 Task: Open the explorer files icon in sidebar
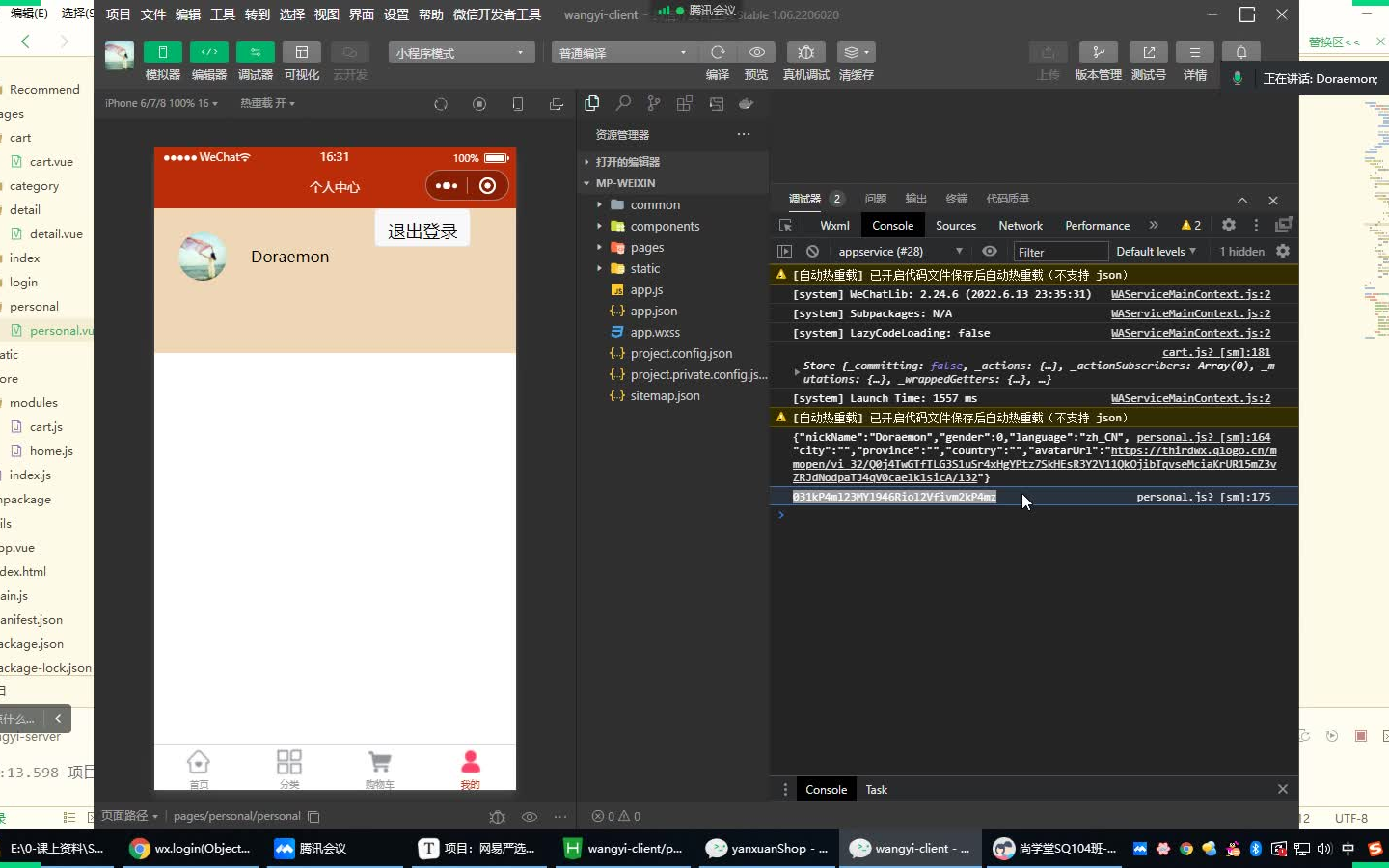tap(592, 103)
